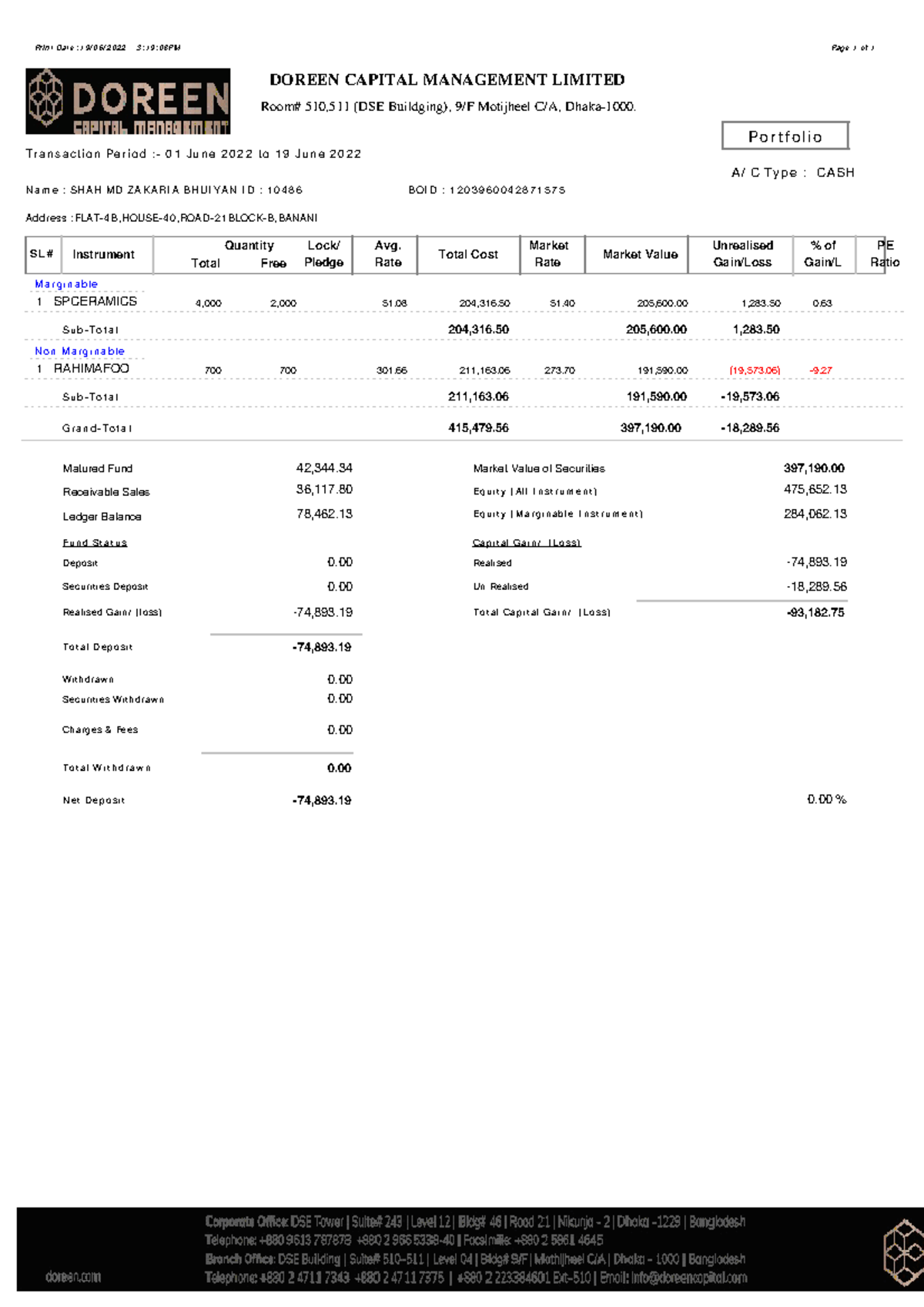Click the Unrealised Gain/Loss column header
This screenshot has height=1307, width=924.
tap(742, 254)
